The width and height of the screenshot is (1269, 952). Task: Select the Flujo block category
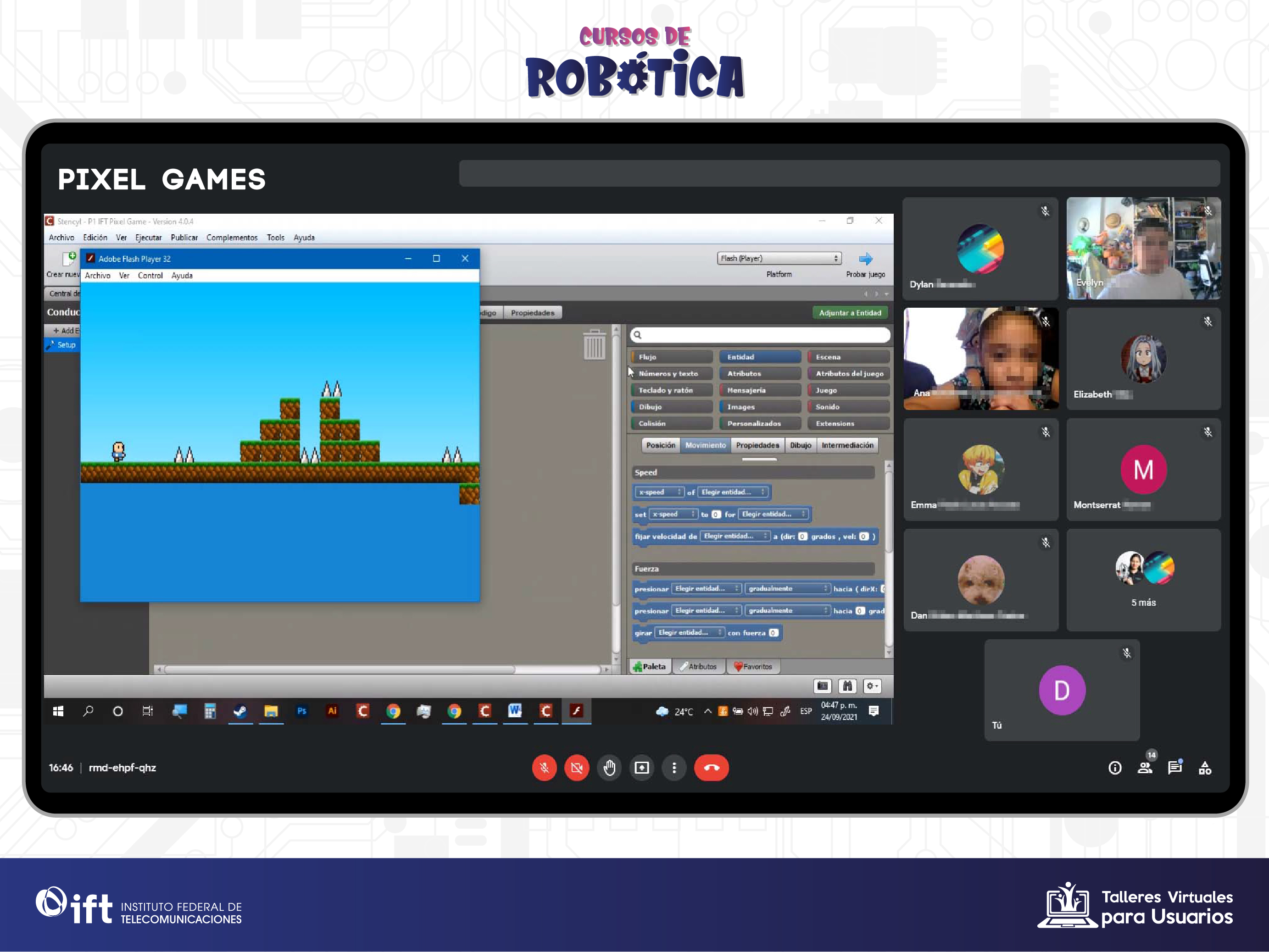click(x=672, y=357)
